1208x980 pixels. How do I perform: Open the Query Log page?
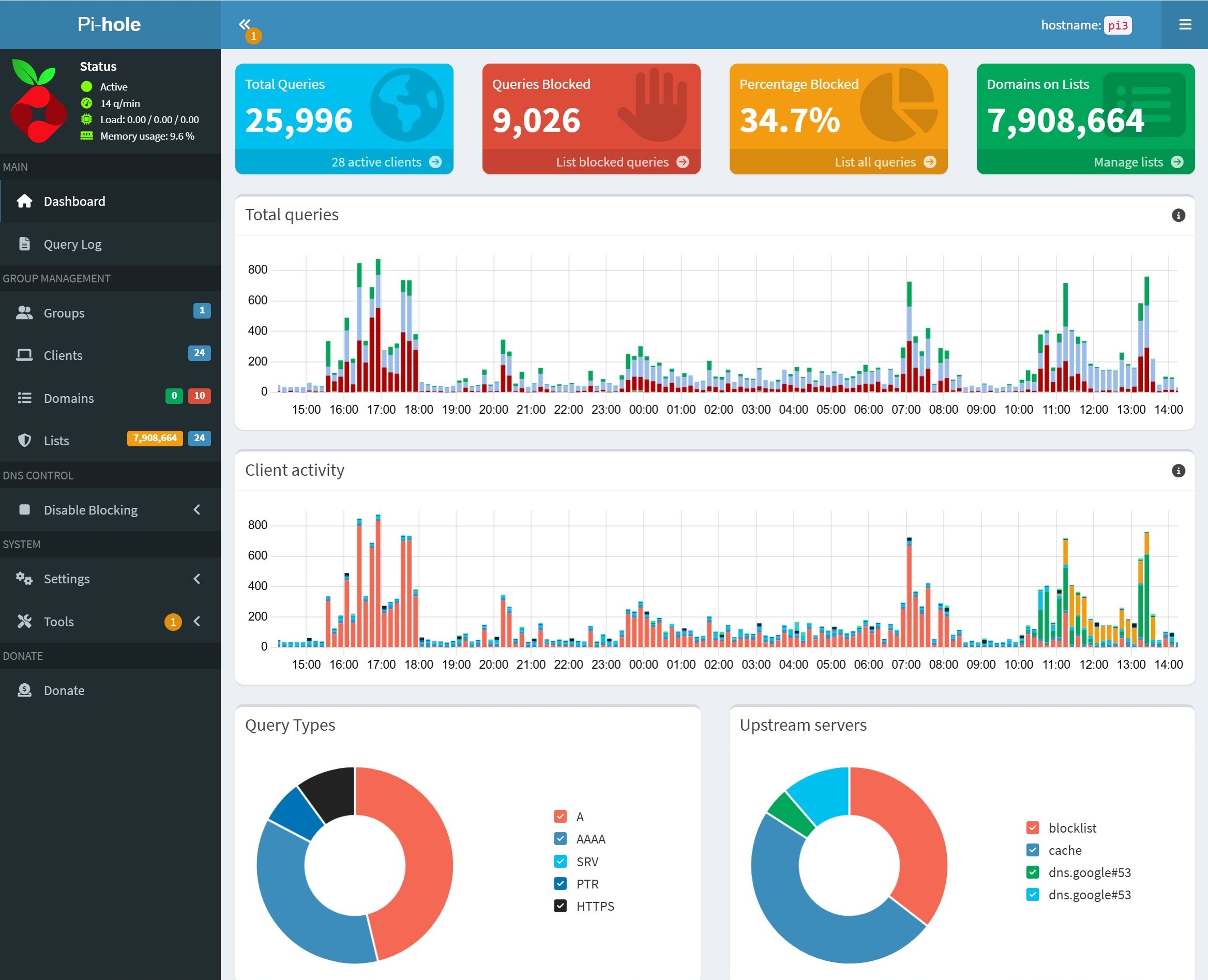click(x=72, y=245)
